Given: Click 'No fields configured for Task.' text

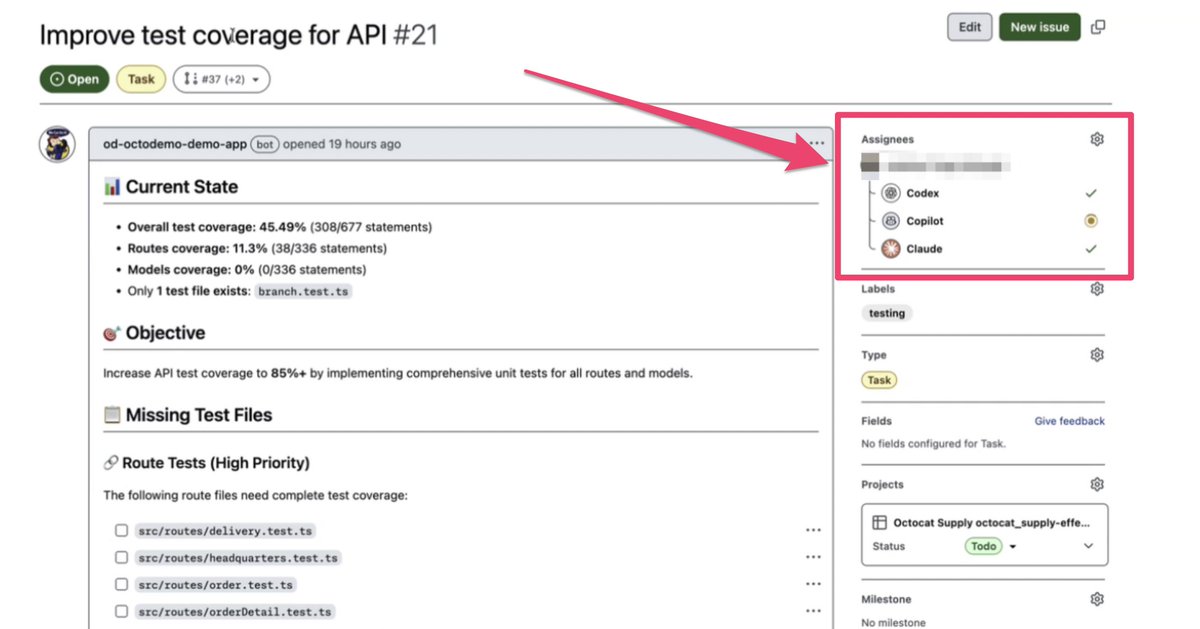Looking at the screenshot, I should pos(933,443).
